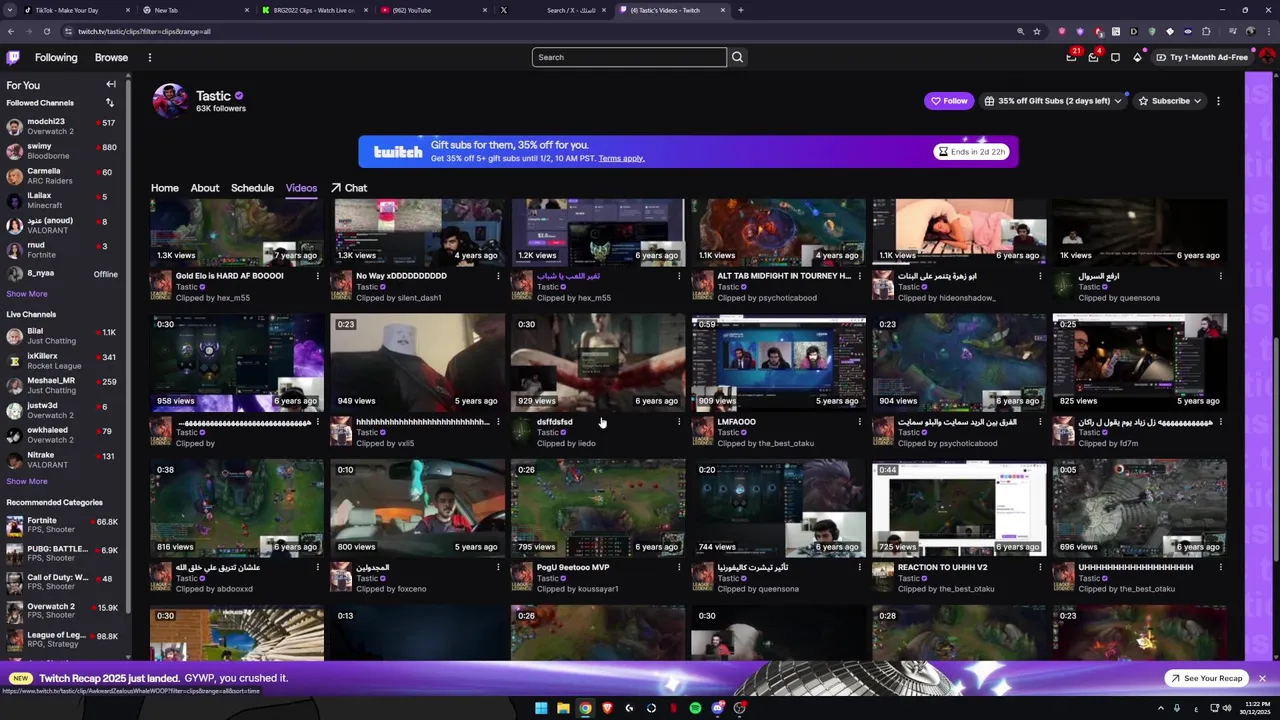This screenshot has height=720, width=1280.
Task: Open the Chat tab link
Action: coord(349,188)
